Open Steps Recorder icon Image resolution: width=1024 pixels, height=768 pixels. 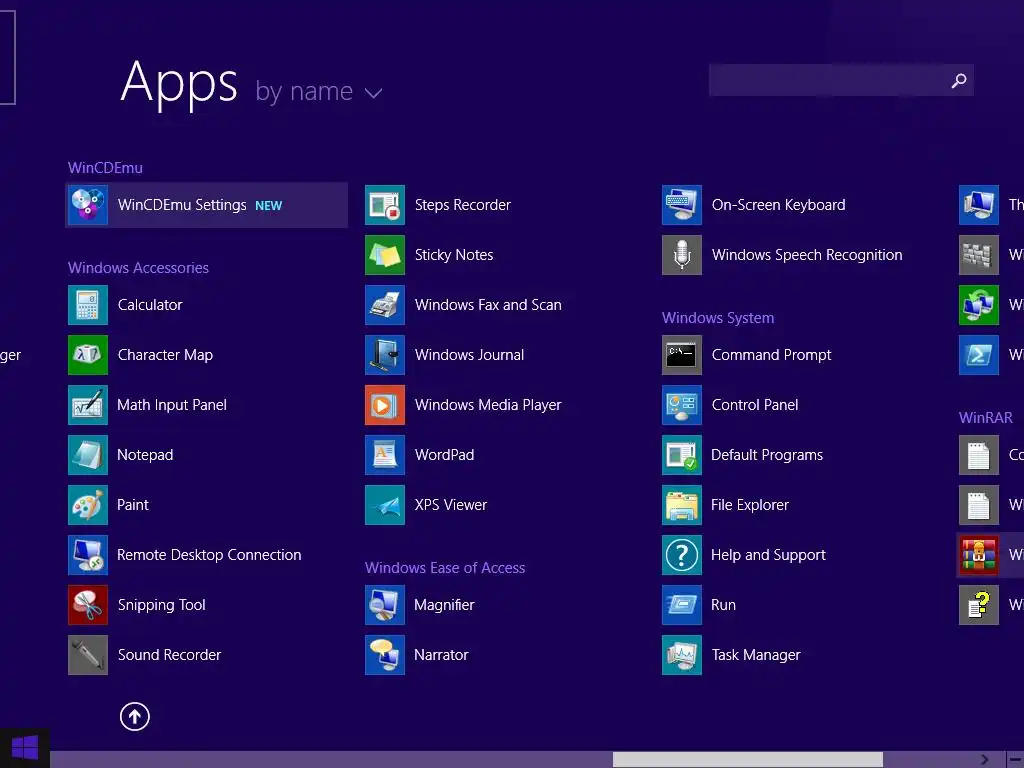[385, 205]
